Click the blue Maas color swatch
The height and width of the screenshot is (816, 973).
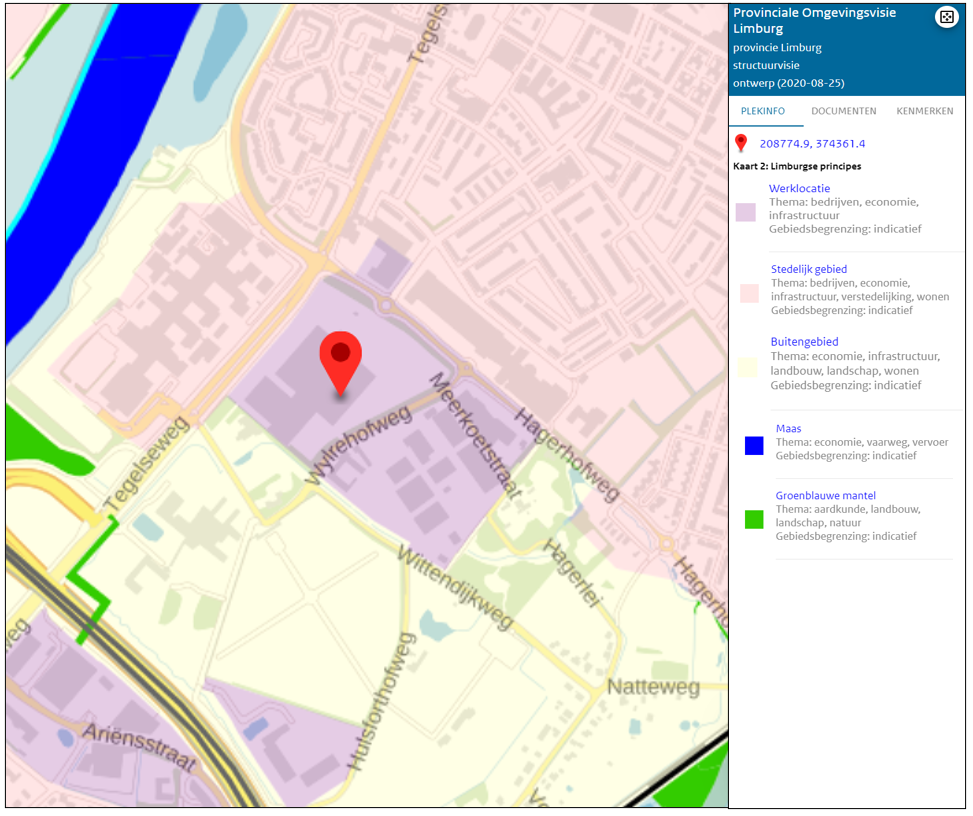coord(754,446)
